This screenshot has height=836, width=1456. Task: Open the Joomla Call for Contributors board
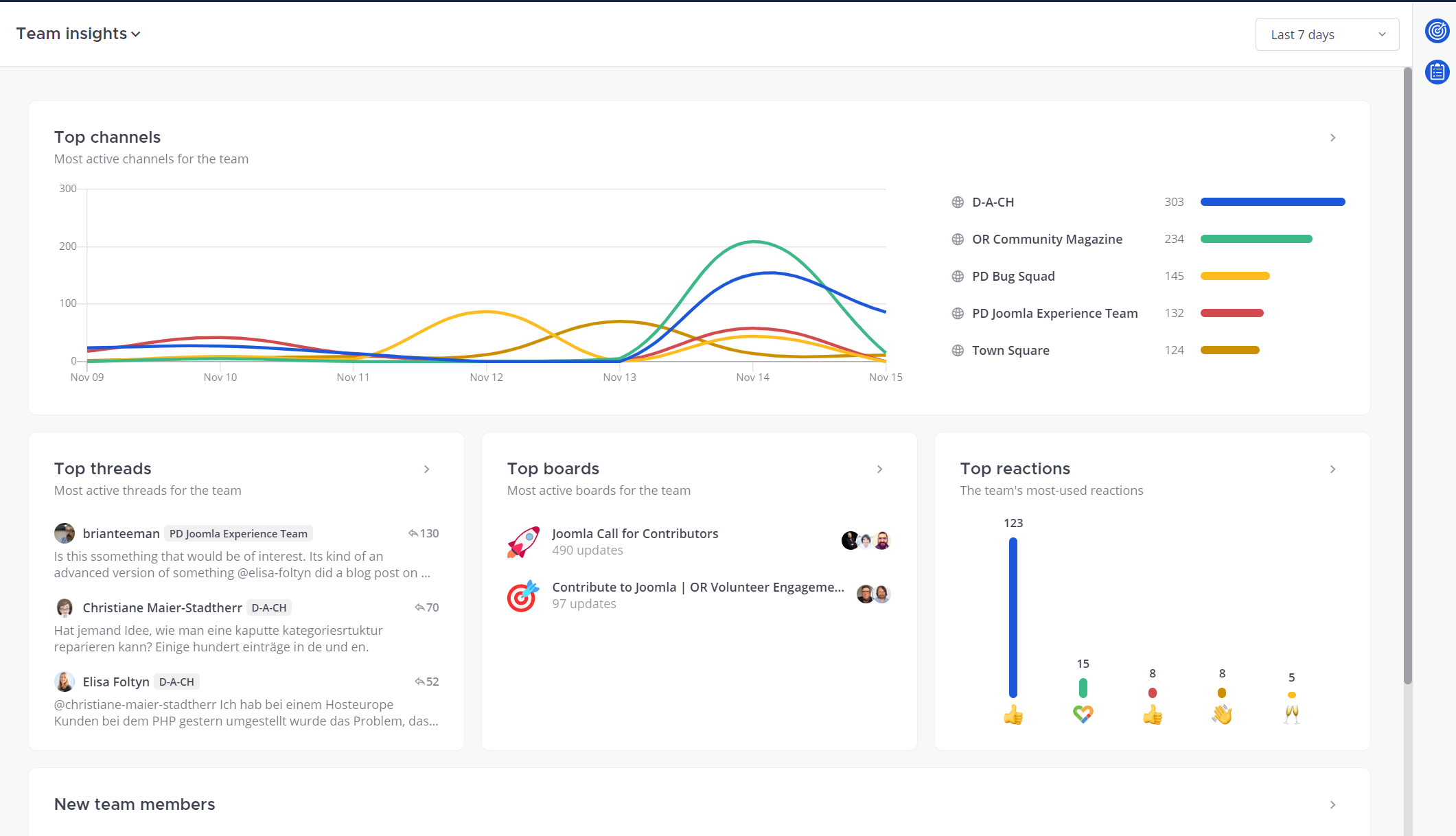pyautogui.click(x=634, y=534)
